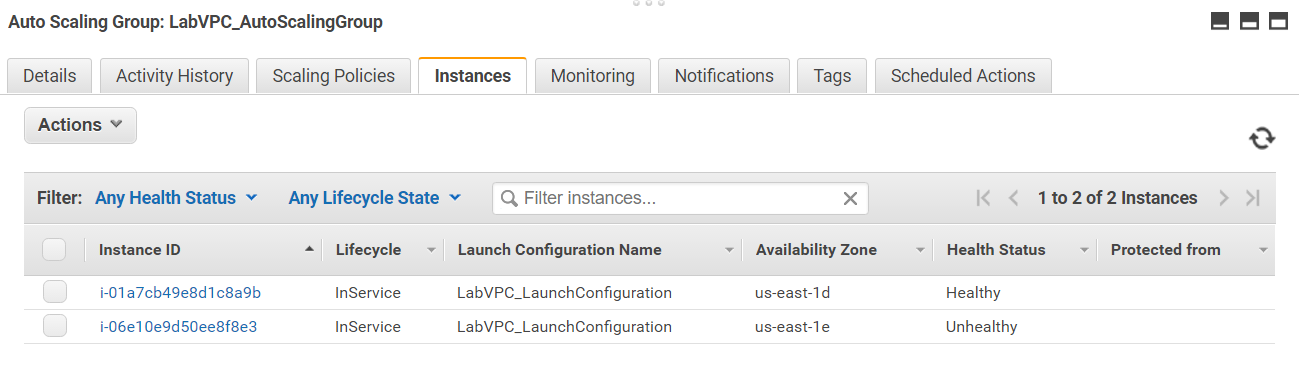Open the Scheduled Actions tab

point(963,76)
